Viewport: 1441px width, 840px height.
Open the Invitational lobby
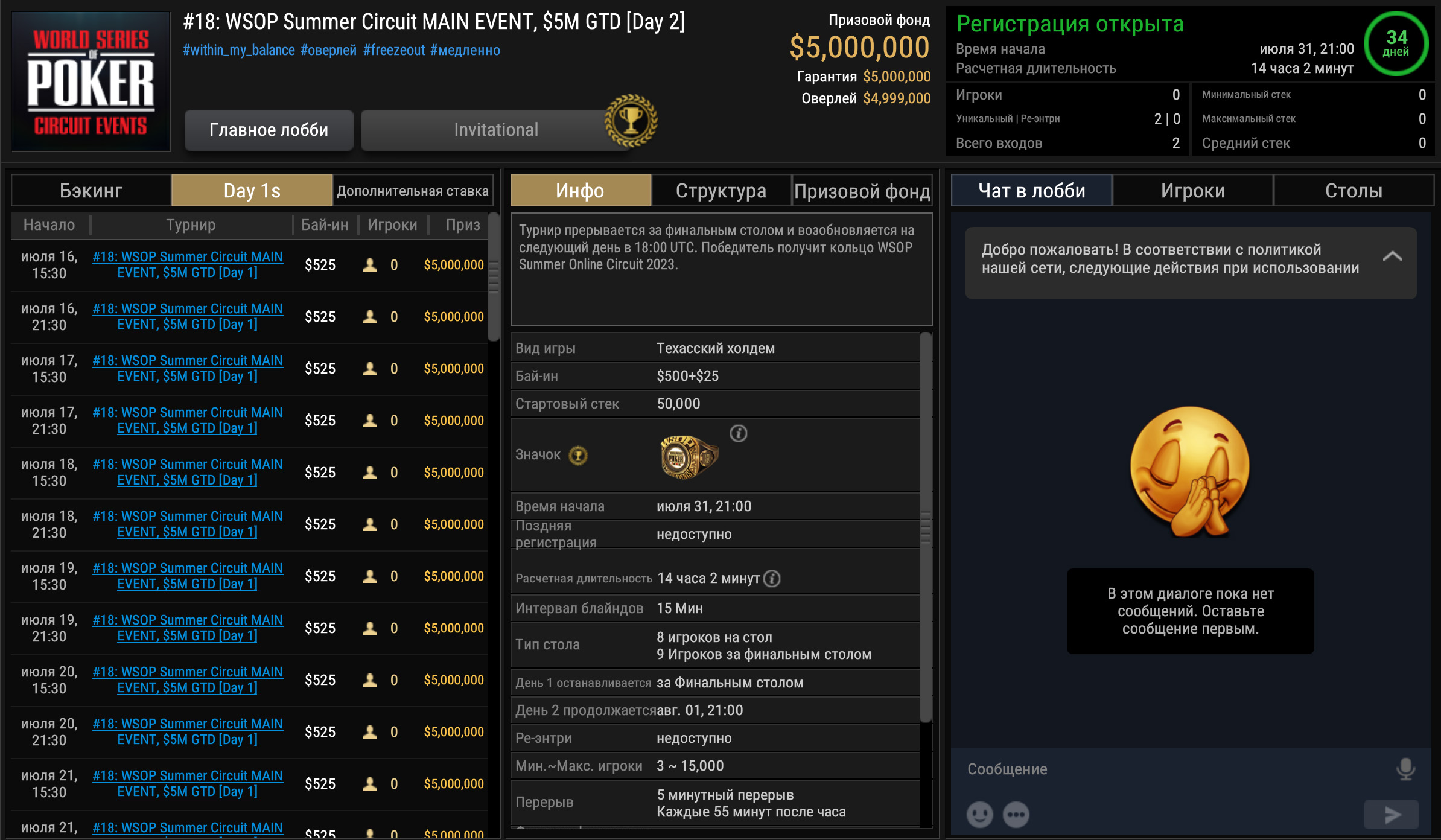[495, 129]
